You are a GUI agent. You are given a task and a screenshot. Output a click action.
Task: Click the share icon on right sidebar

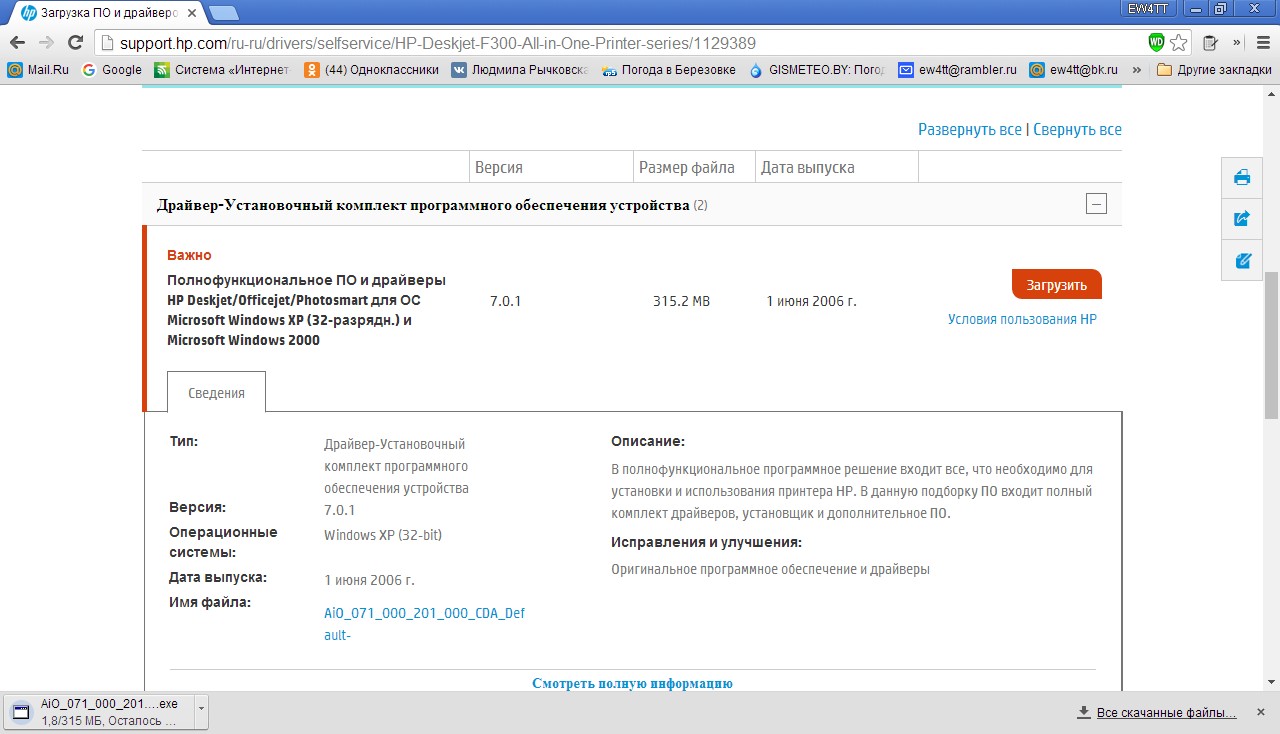coord(1243,219)
